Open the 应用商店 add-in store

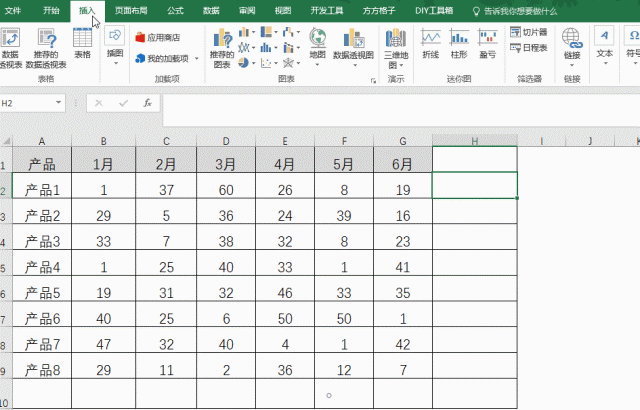158,38
